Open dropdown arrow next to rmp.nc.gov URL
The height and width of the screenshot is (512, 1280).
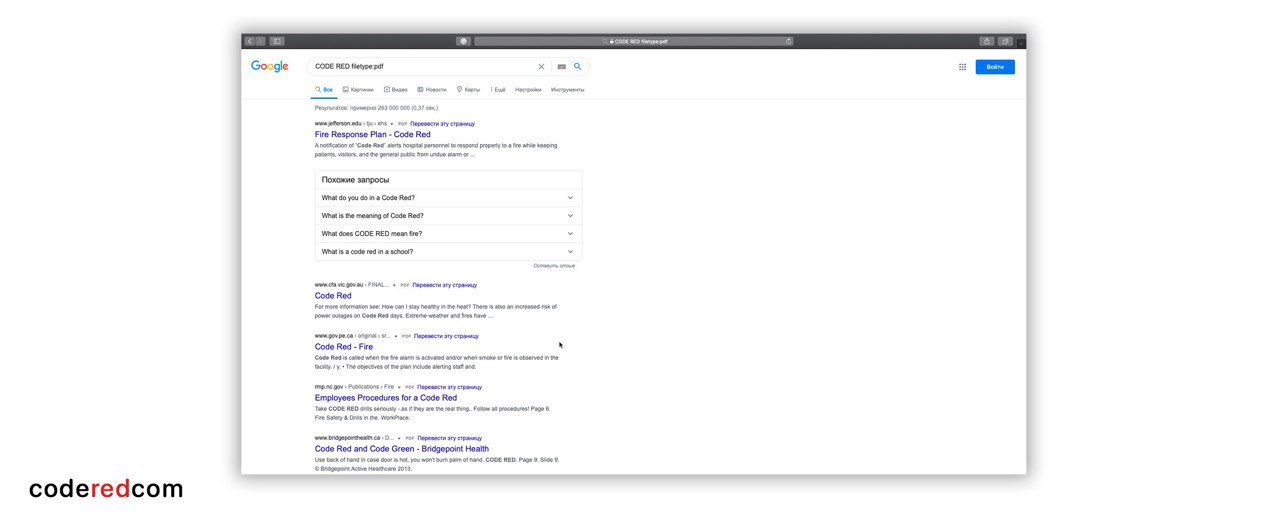click(x=399, y=387)
